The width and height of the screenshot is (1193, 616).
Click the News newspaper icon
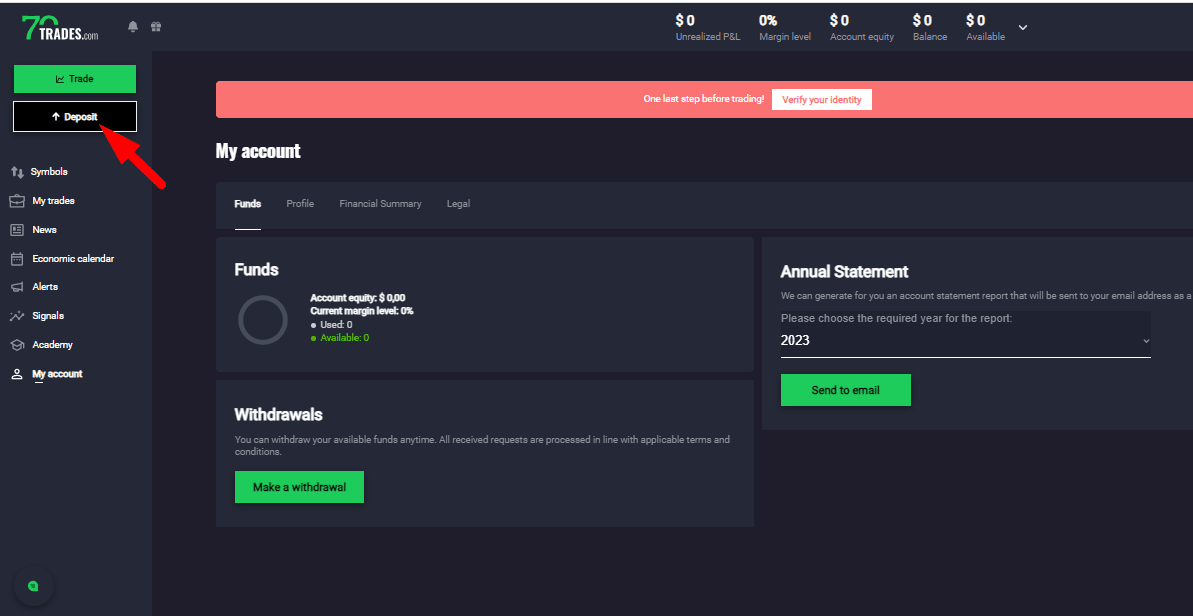(x=17, y=230)
